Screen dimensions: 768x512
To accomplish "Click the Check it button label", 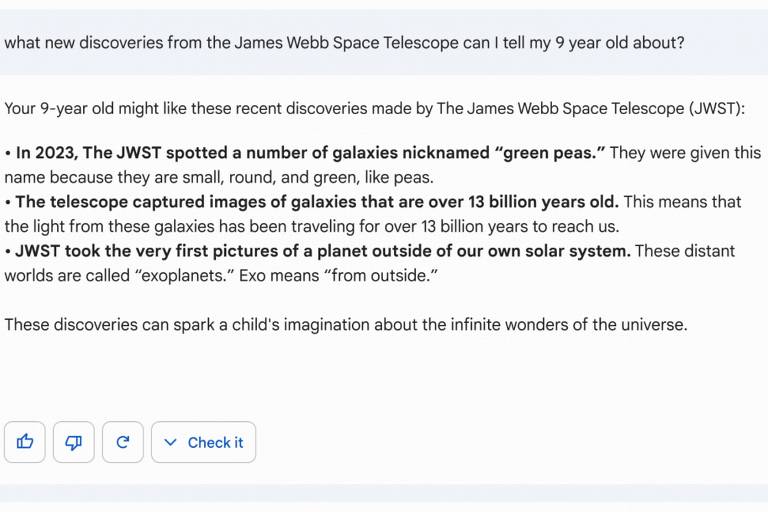I will pos(215,442).
